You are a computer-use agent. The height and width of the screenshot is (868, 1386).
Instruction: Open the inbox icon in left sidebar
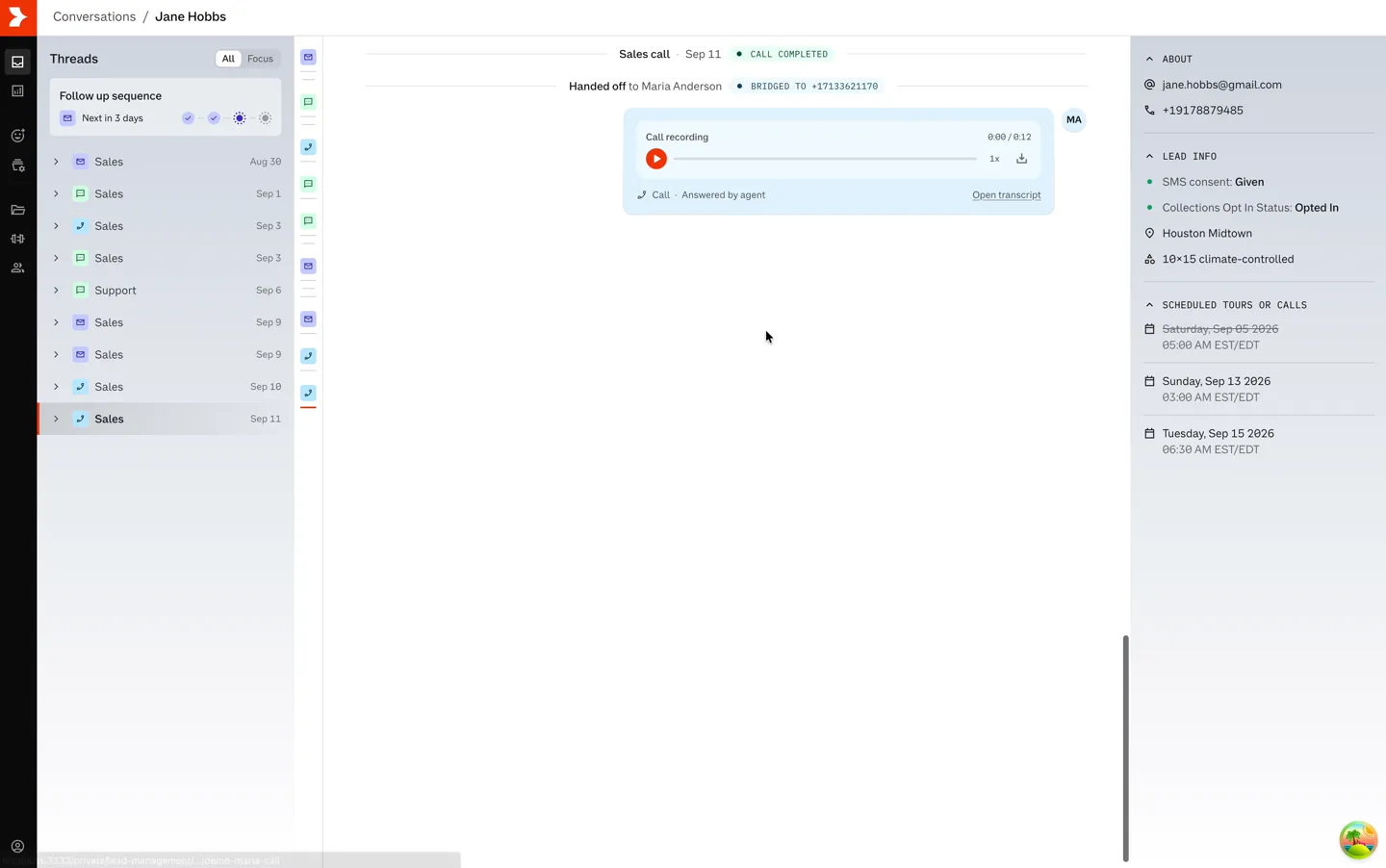click(17, 62)
